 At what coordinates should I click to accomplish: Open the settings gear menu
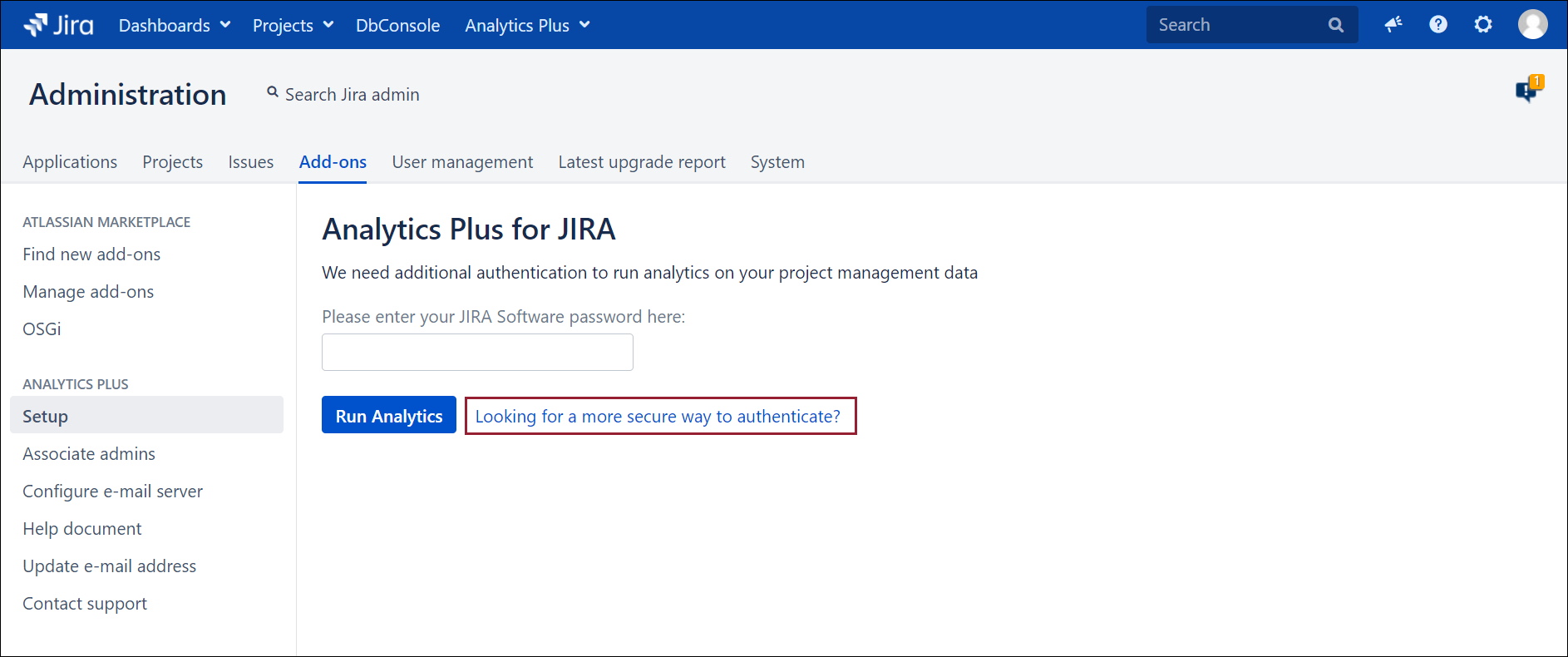[x=1483, y=25]
